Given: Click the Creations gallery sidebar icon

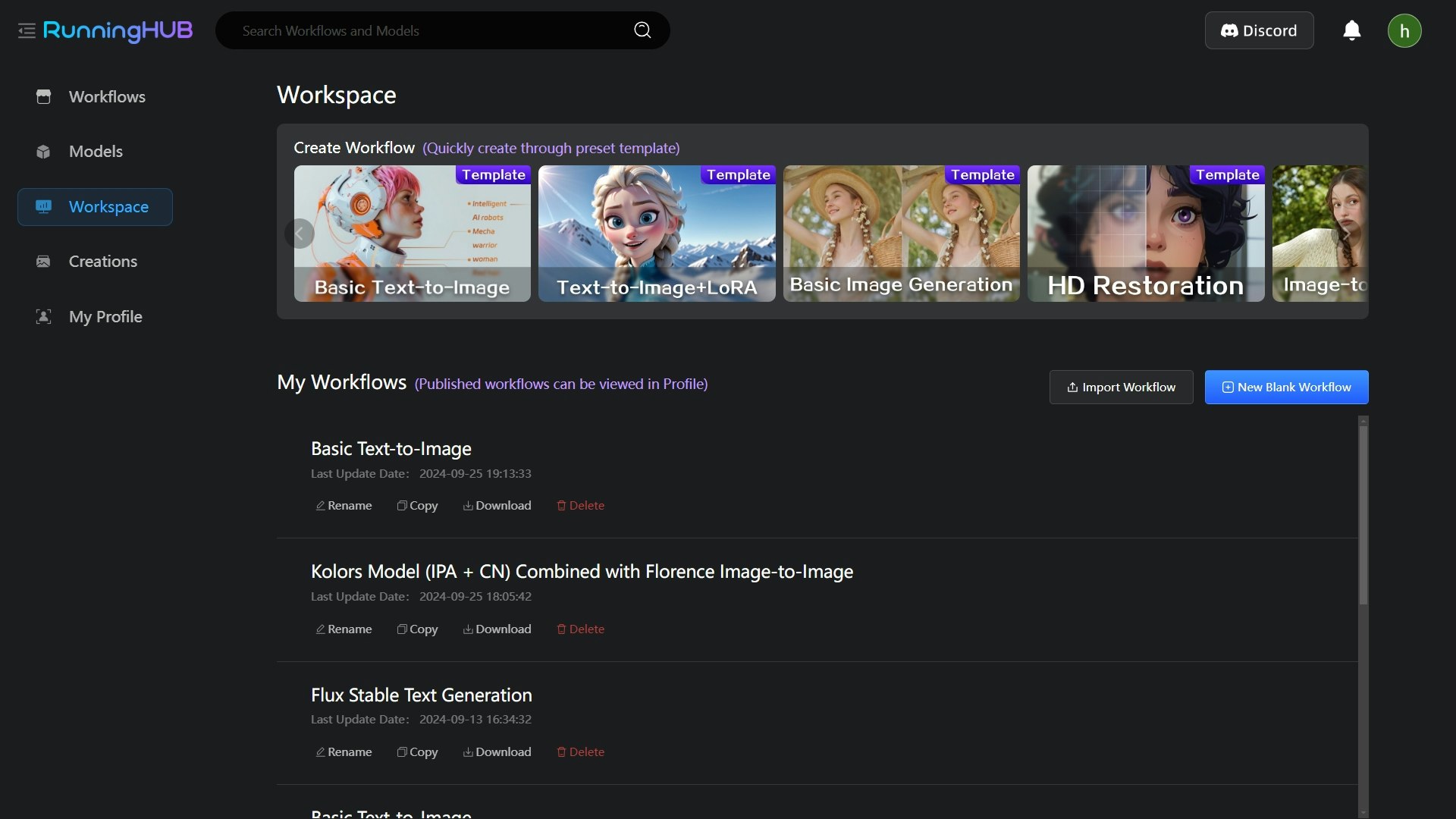Looking at the screenshot, I should pos(43,262).
